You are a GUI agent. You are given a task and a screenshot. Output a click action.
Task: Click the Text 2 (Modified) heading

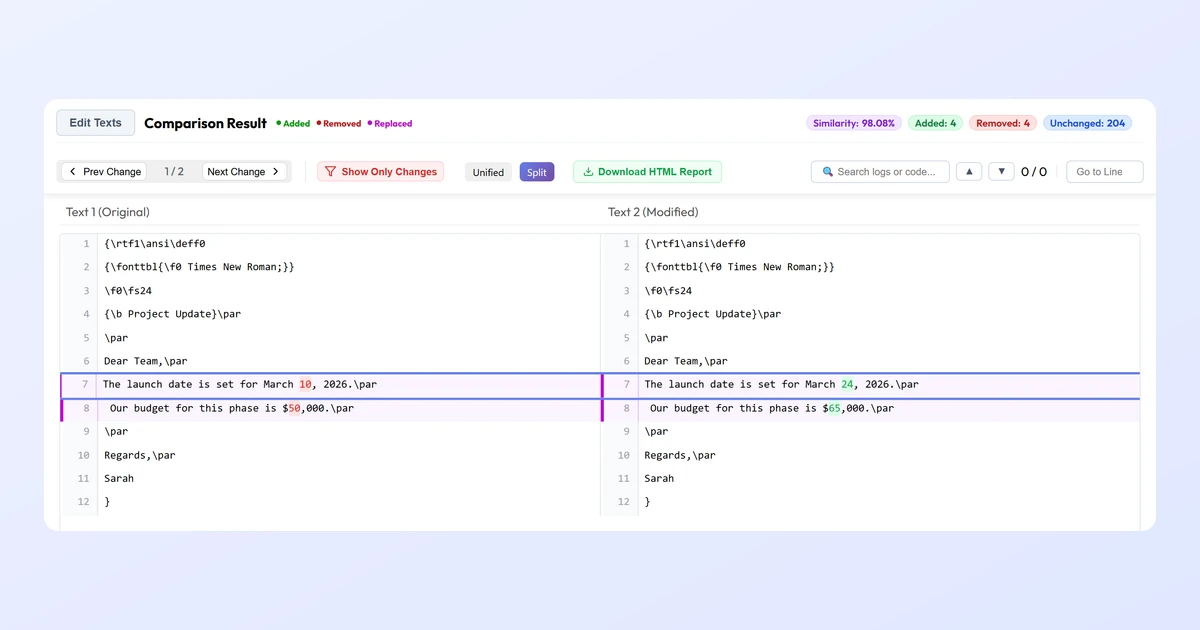(x=653, y=212)
